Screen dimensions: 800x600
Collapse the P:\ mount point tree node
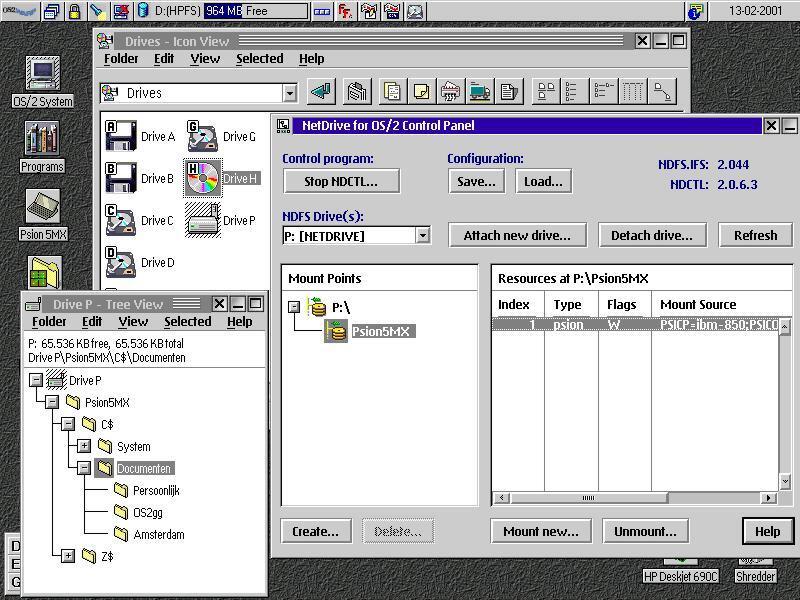point(294,307)
